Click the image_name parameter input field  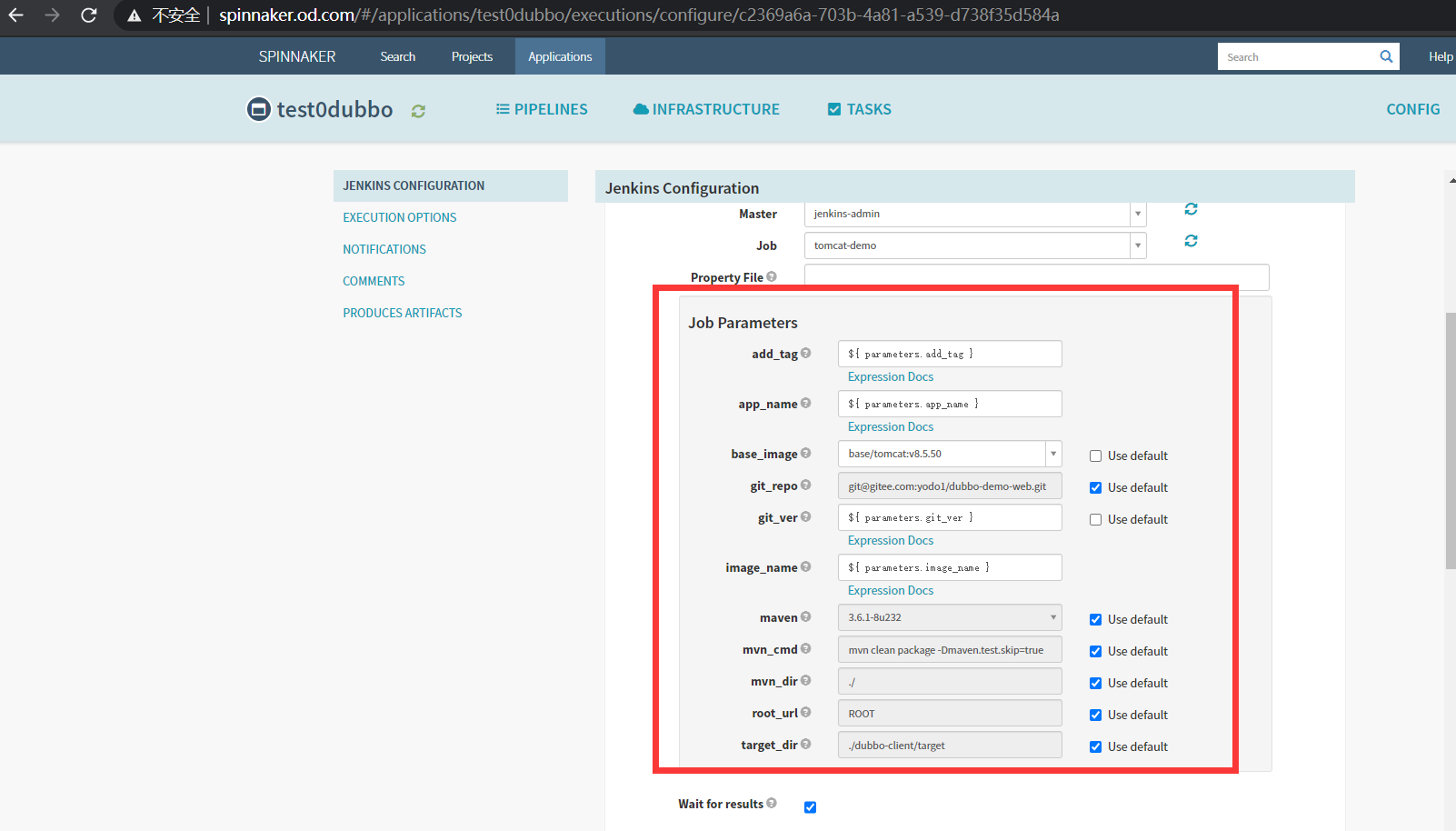(x=950, y=567)
